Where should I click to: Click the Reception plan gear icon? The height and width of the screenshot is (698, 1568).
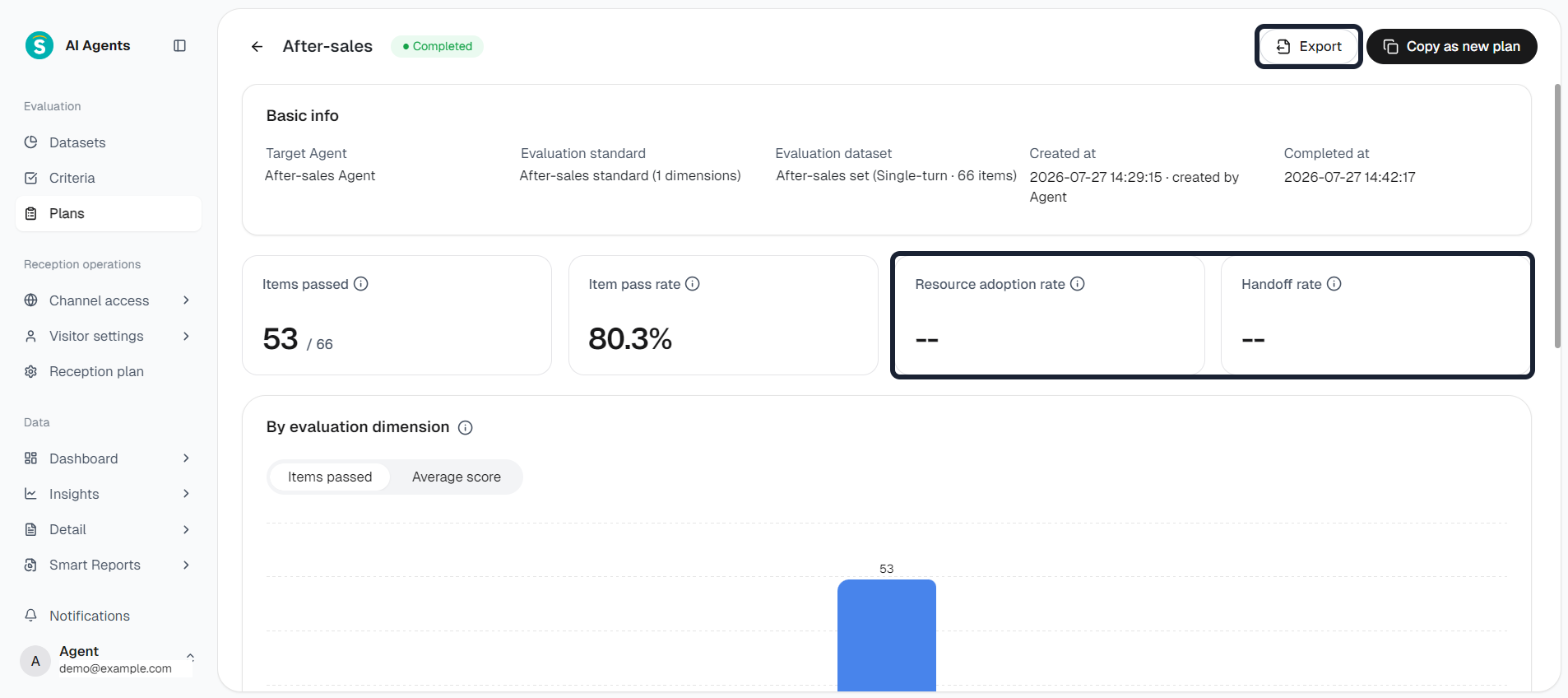[x=31, y=371]
